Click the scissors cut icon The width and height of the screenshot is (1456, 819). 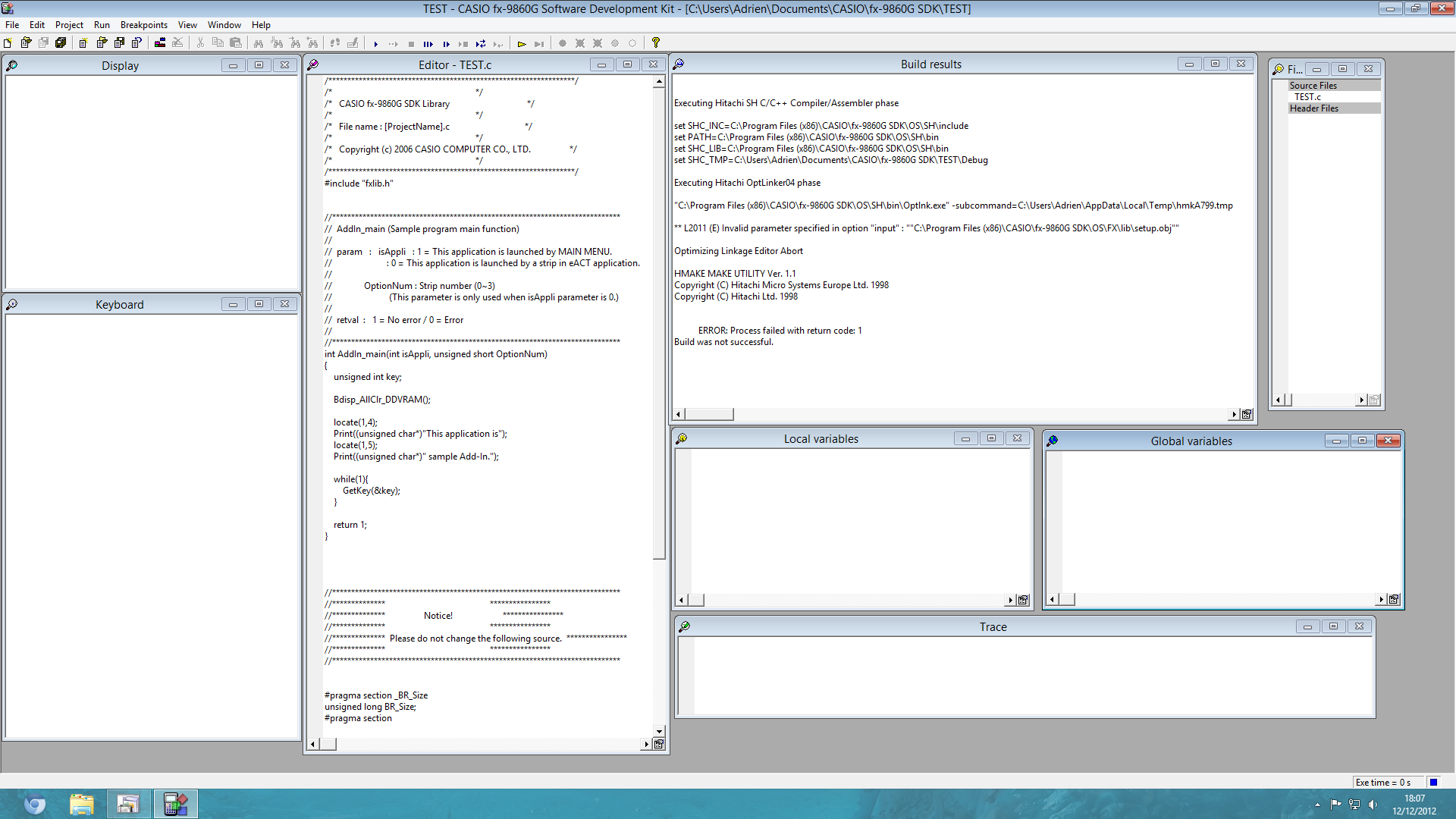[x=200, y=43]
